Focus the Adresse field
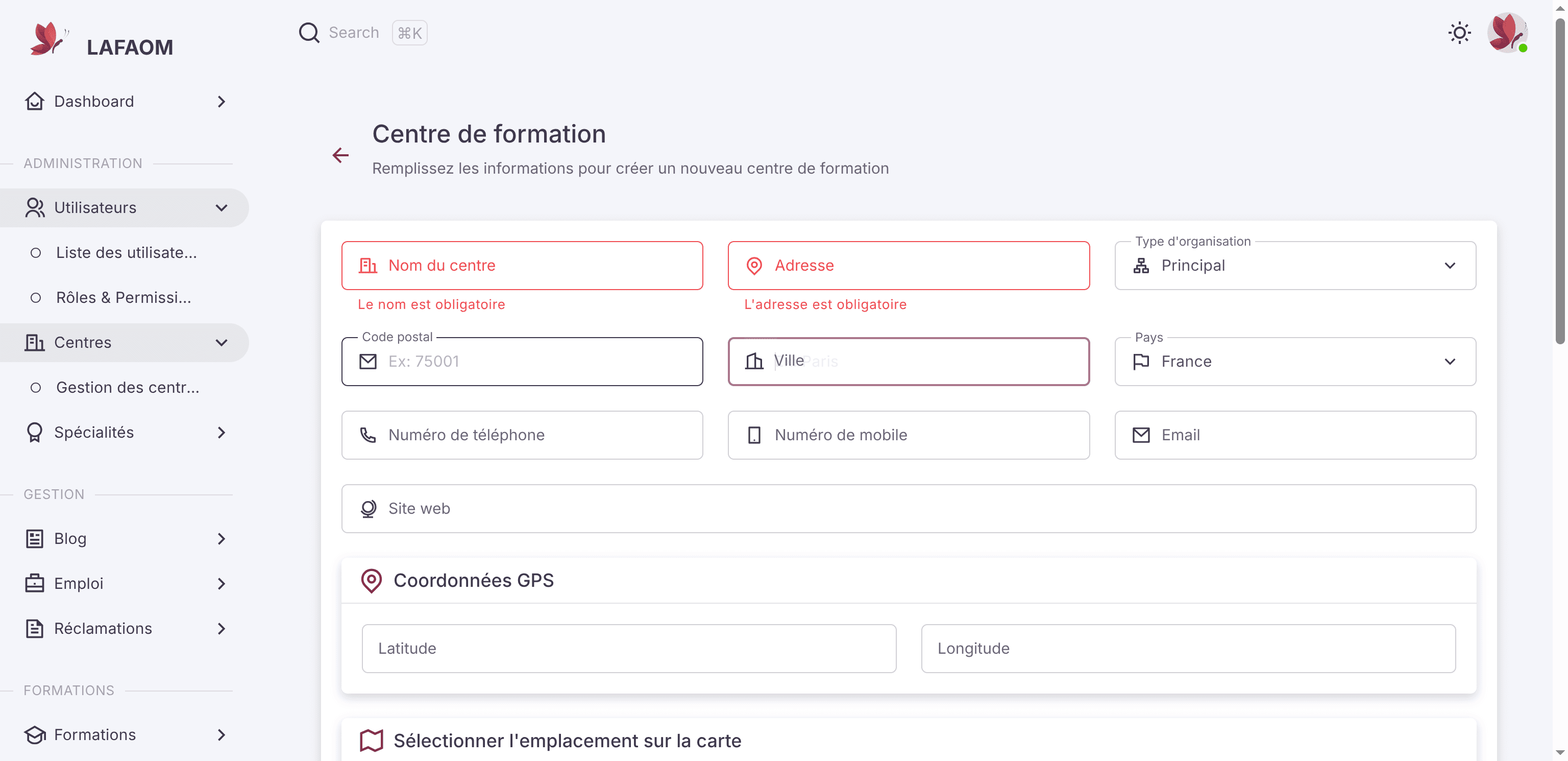This screenshot has width=1568, height=761. tap(908, 266)
